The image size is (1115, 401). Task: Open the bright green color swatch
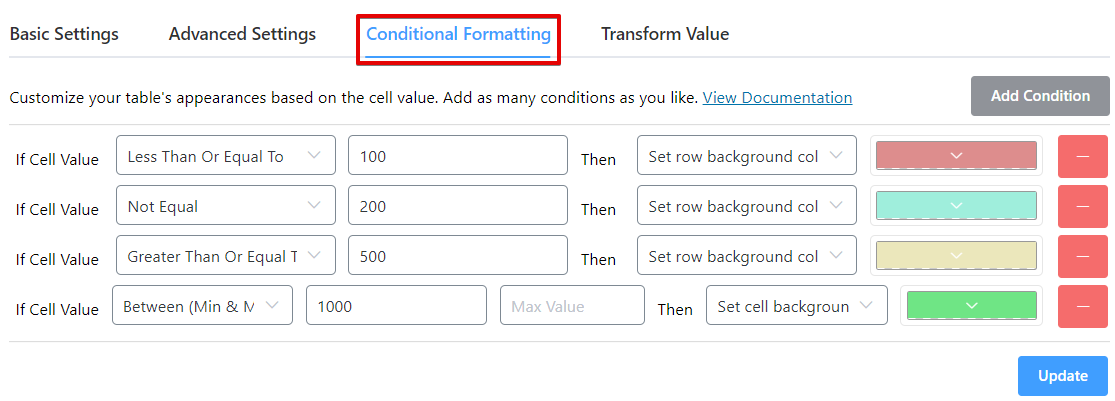[x=971, y=306]
